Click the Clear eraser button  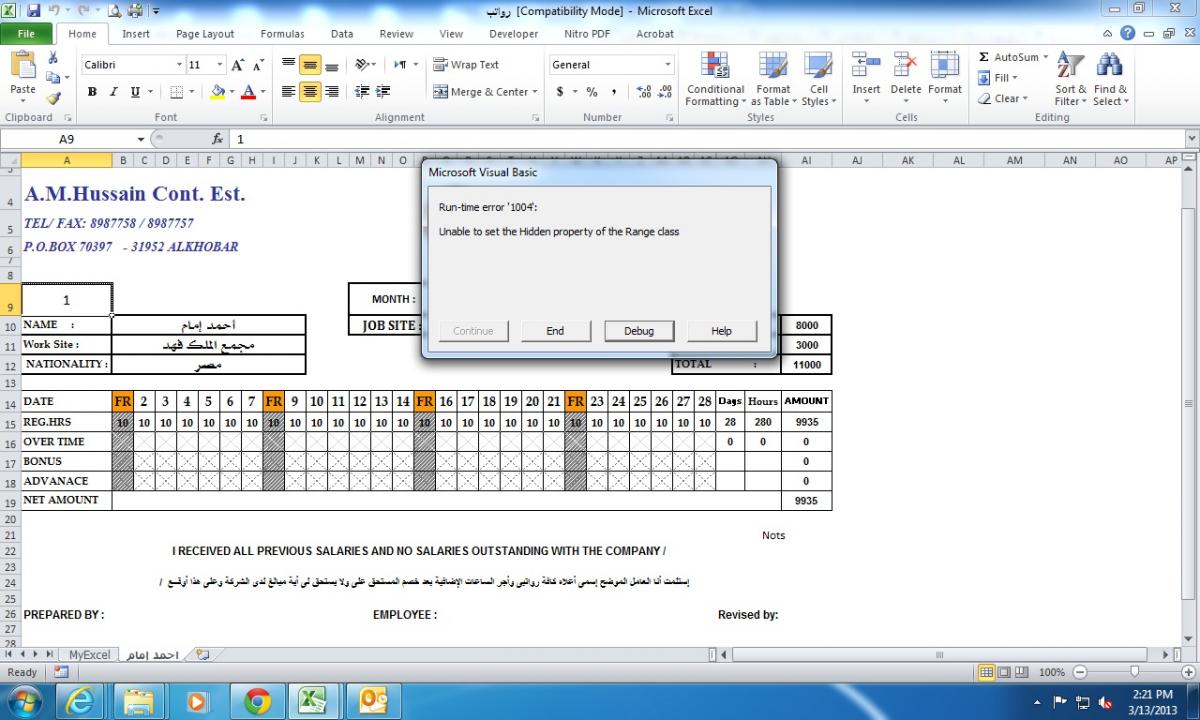(1000, 98)
